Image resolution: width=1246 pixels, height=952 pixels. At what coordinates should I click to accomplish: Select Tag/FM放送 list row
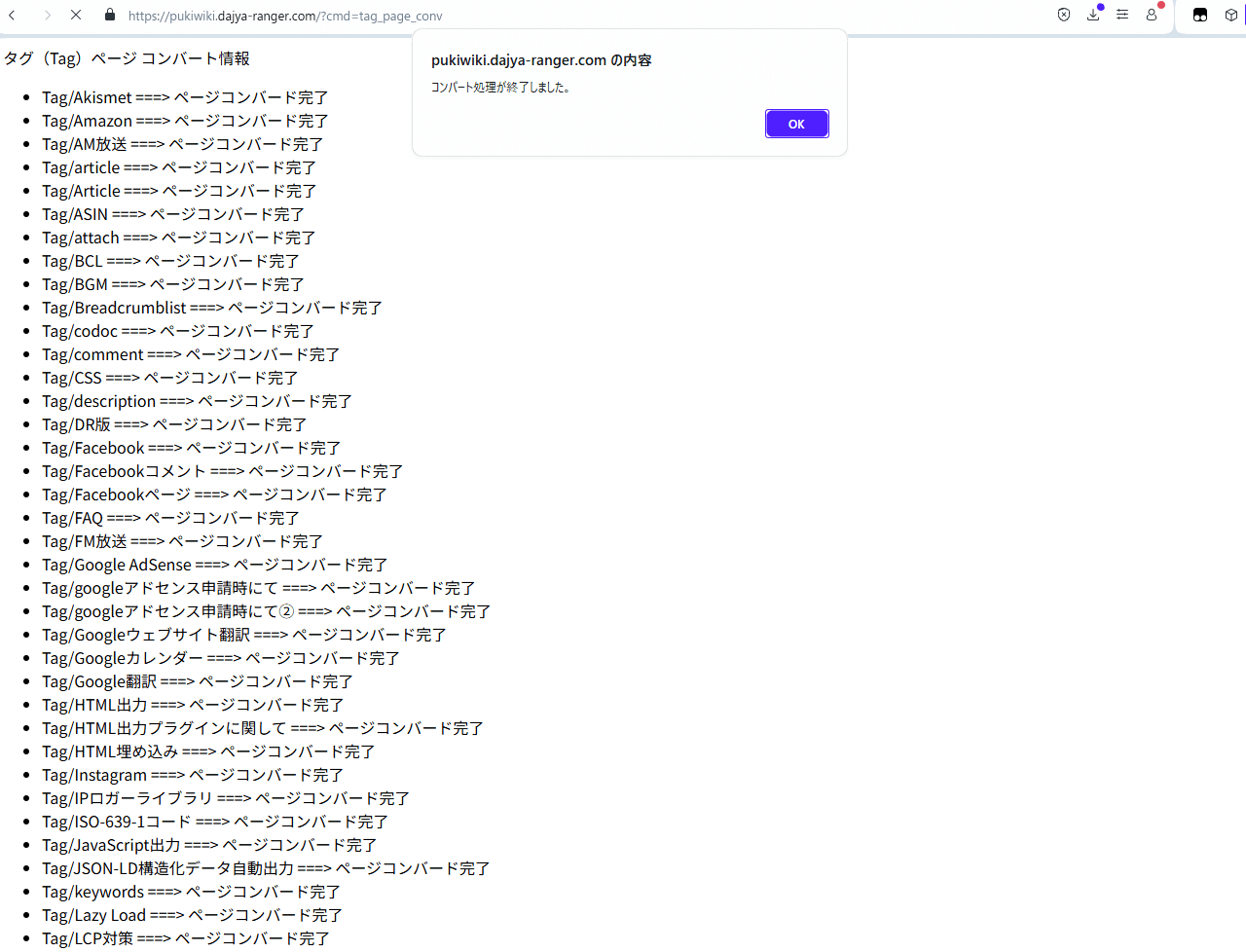pos(182,541)
